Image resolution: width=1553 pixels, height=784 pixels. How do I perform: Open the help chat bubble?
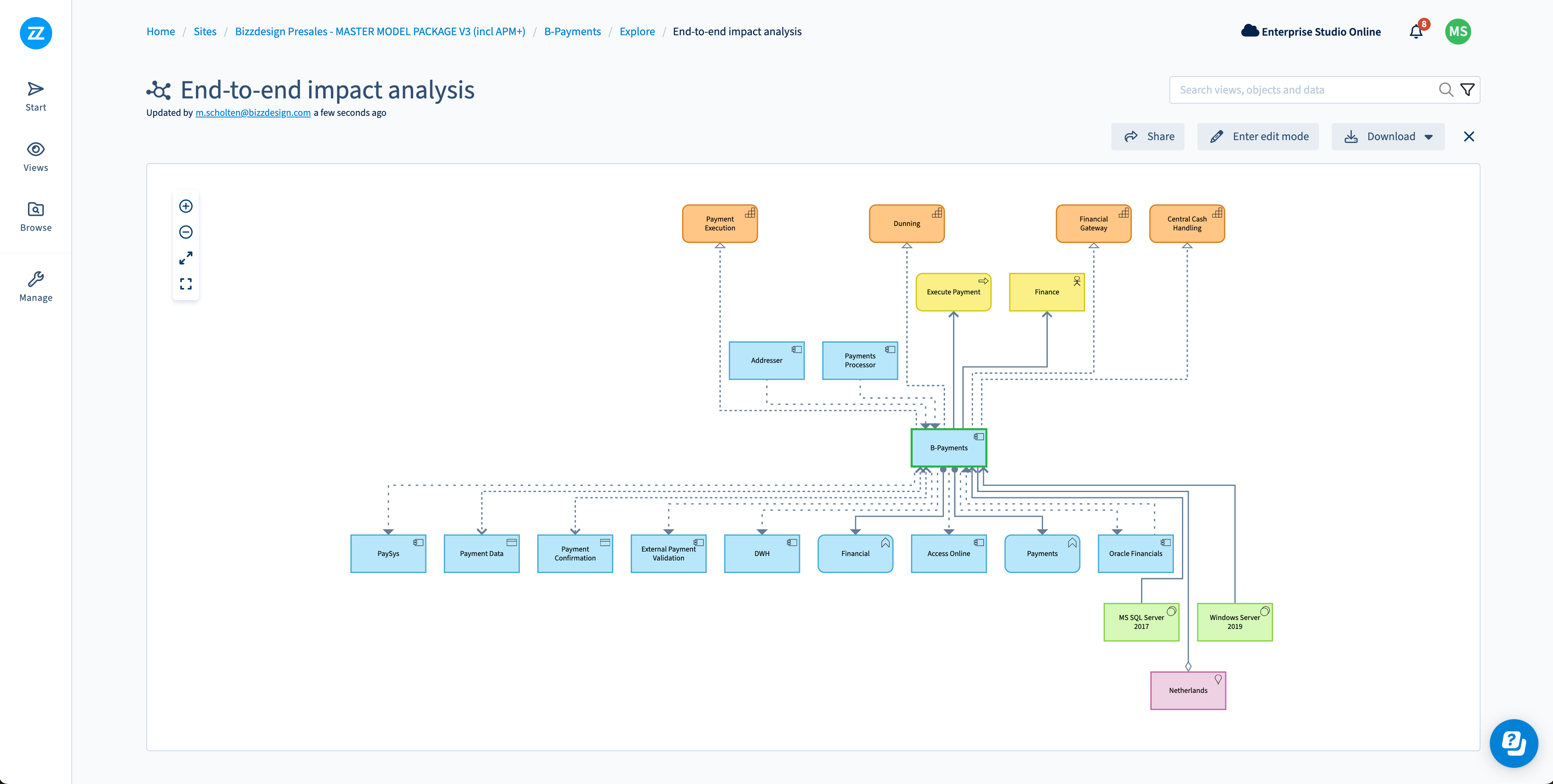pos(1514,743)
